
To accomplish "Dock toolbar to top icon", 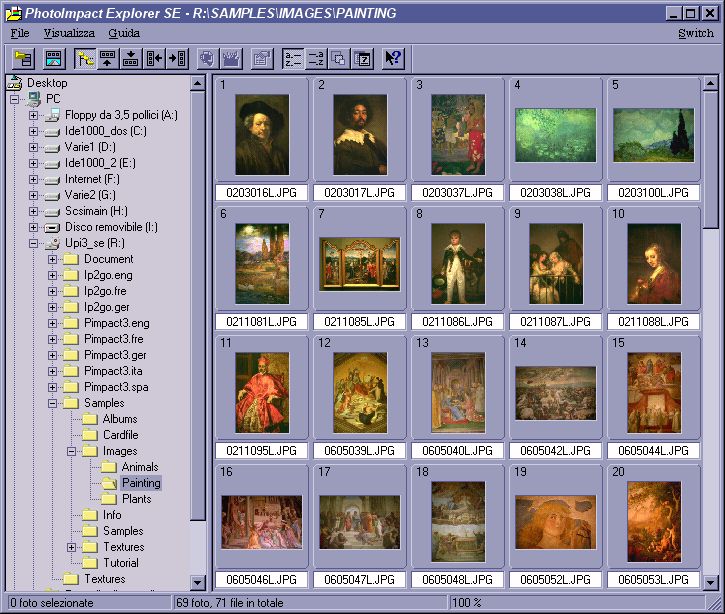I will tap(108, 58).
